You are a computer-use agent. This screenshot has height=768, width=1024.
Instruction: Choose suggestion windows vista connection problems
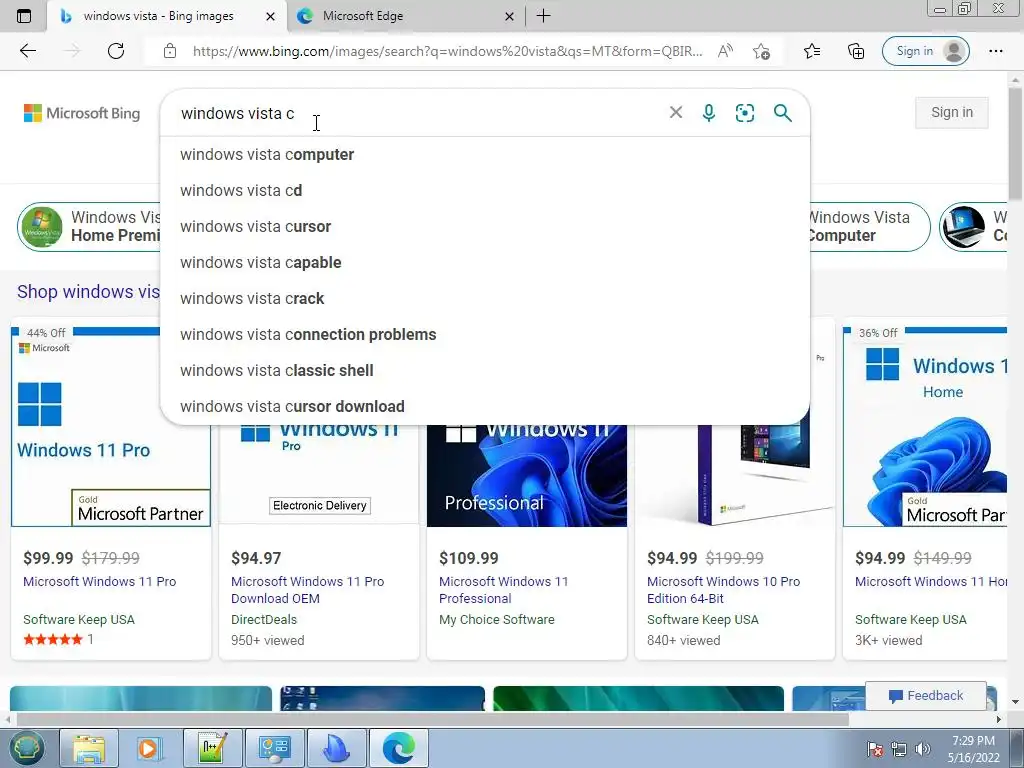[x=485, y=334]
